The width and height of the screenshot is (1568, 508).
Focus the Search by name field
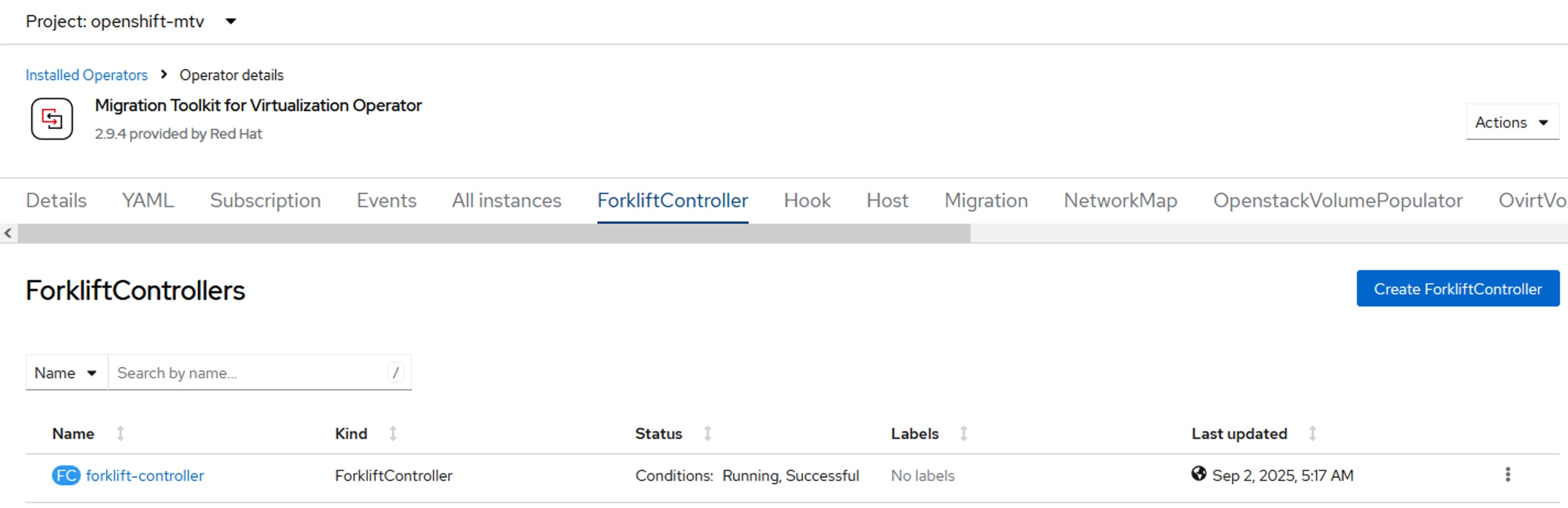(x=250, y=373)
